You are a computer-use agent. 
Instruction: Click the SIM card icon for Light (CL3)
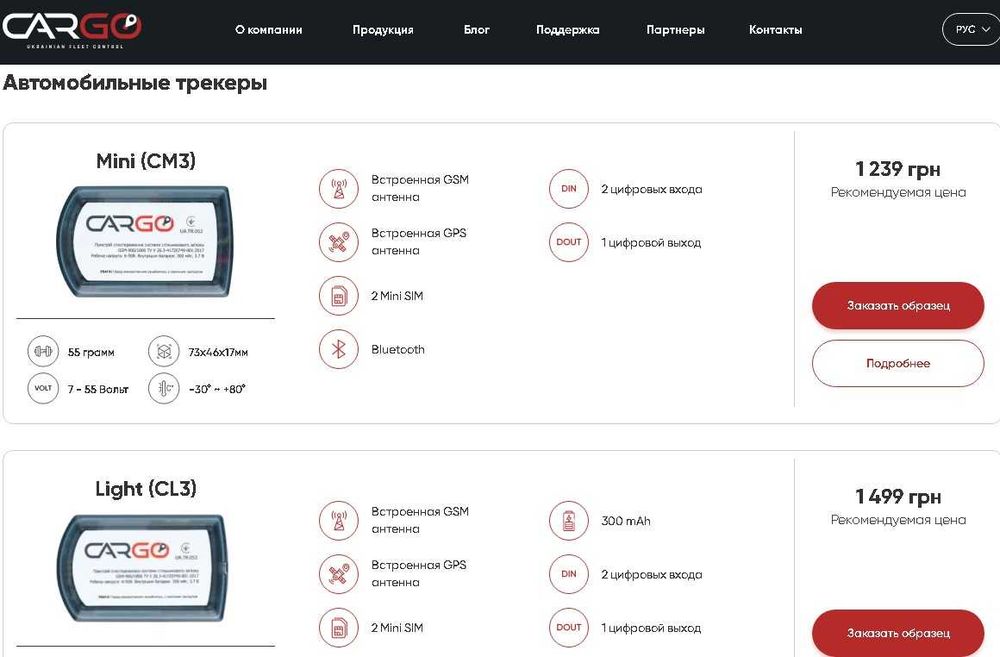click(x=339, y=628)
